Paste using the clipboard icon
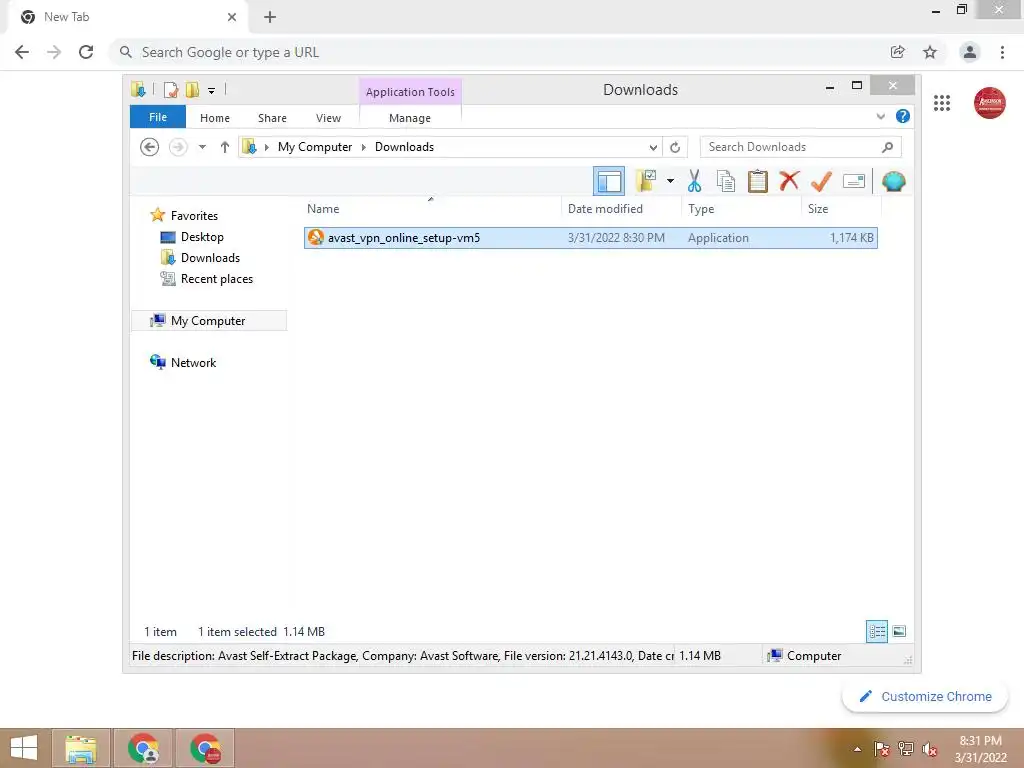 (x=757, y=181)
